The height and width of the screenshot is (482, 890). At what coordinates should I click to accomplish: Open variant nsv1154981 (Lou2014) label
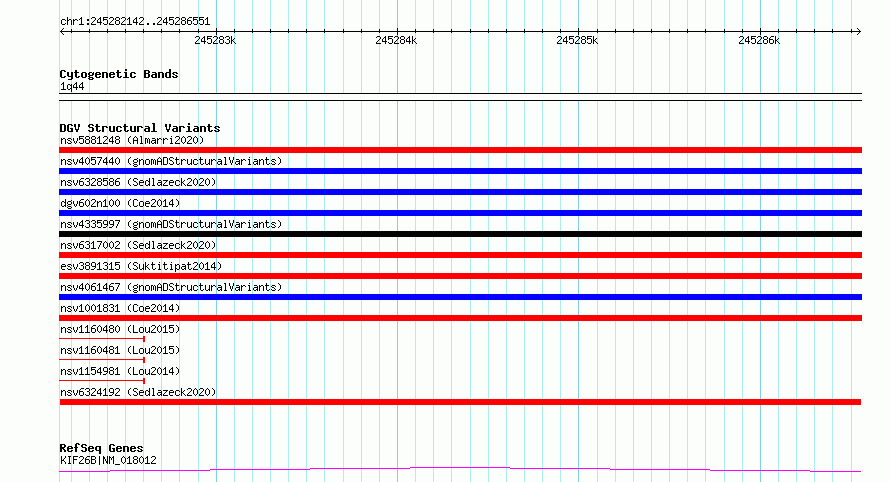point(120,371)
